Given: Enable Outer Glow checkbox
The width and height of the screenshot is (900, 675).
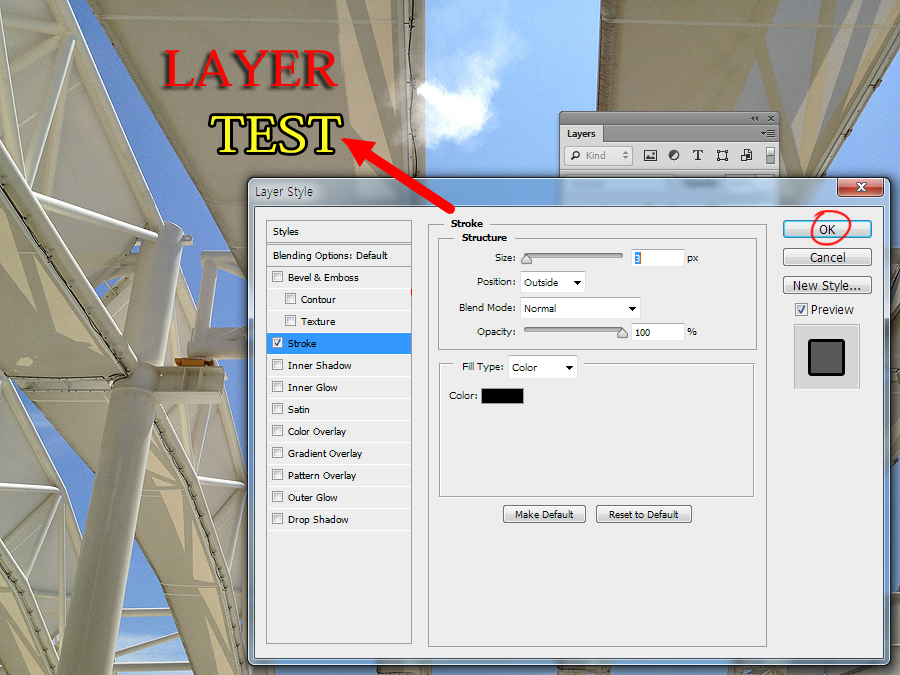Looking at the screenshot, I should (x=277, y=496).
